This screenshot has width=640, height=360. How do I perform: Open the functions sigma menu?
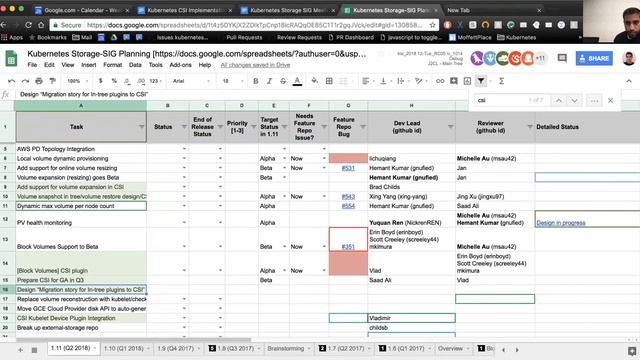[502, 81]
